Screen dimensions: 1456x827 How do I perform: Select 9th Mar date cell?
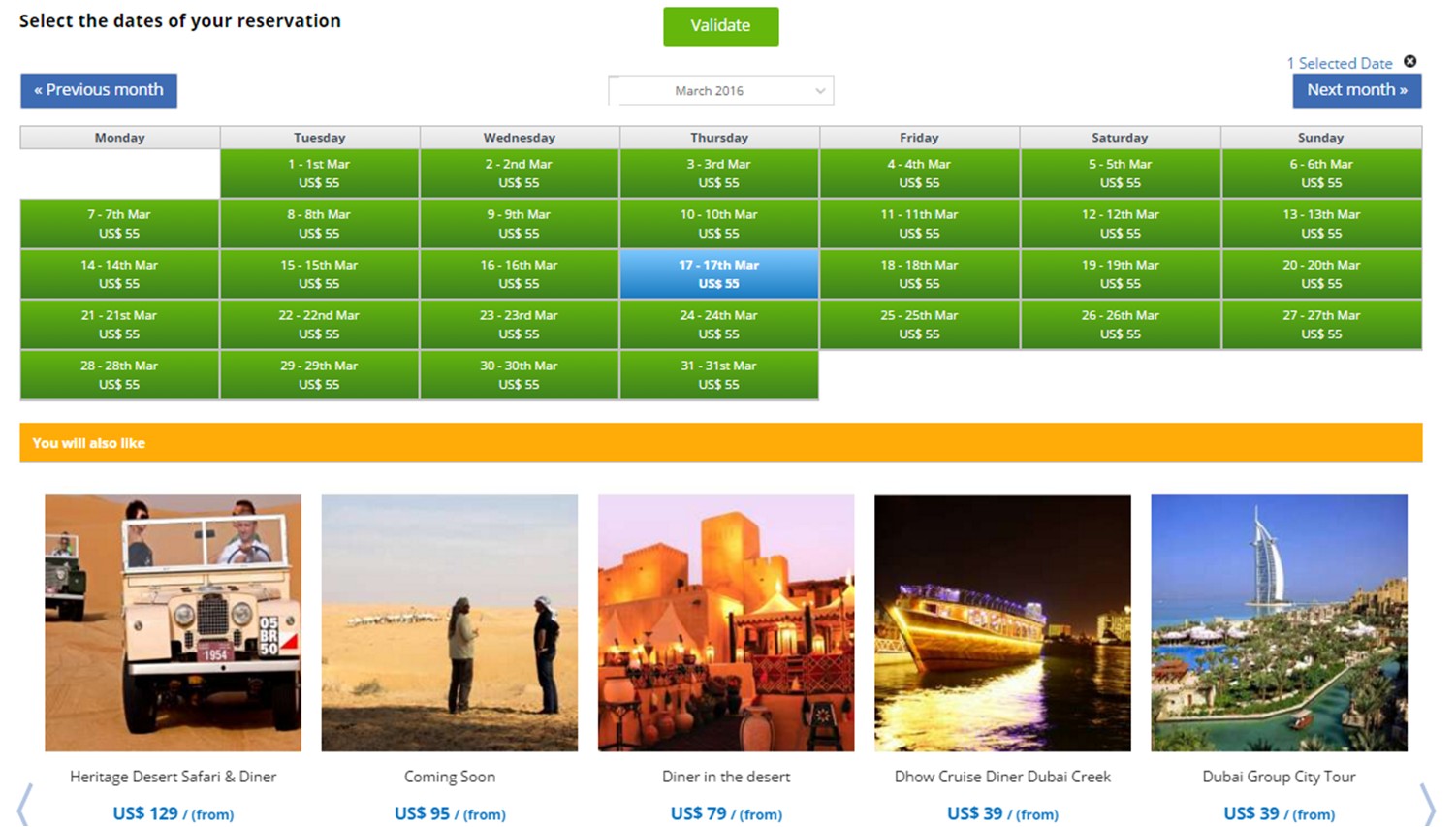coord(519,224)
